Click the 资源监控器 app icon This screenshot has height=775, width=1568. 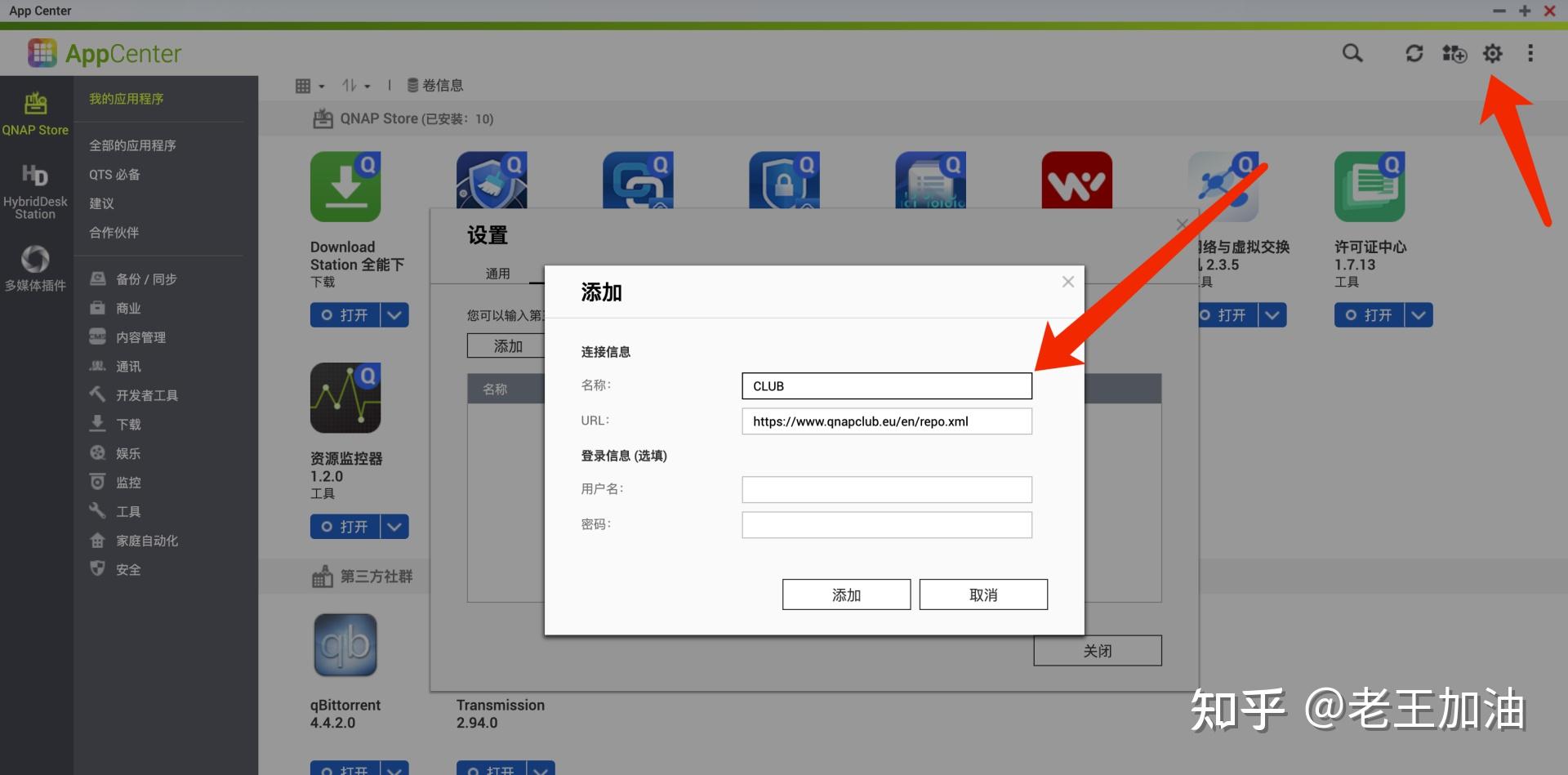(x=345, y=398)
